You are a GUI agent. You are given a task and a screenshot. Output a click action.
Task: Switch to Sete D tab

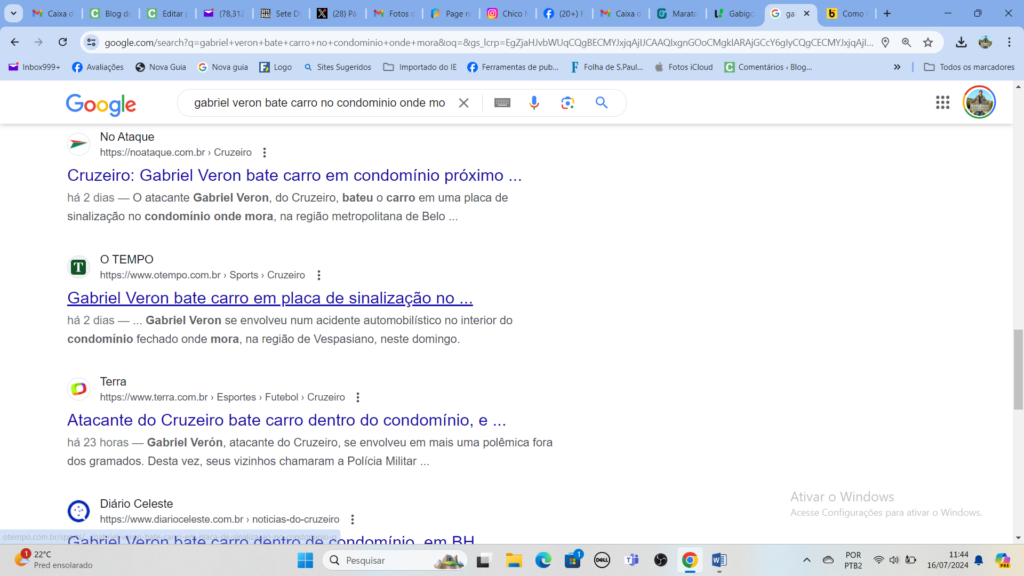tap(280, 13)
